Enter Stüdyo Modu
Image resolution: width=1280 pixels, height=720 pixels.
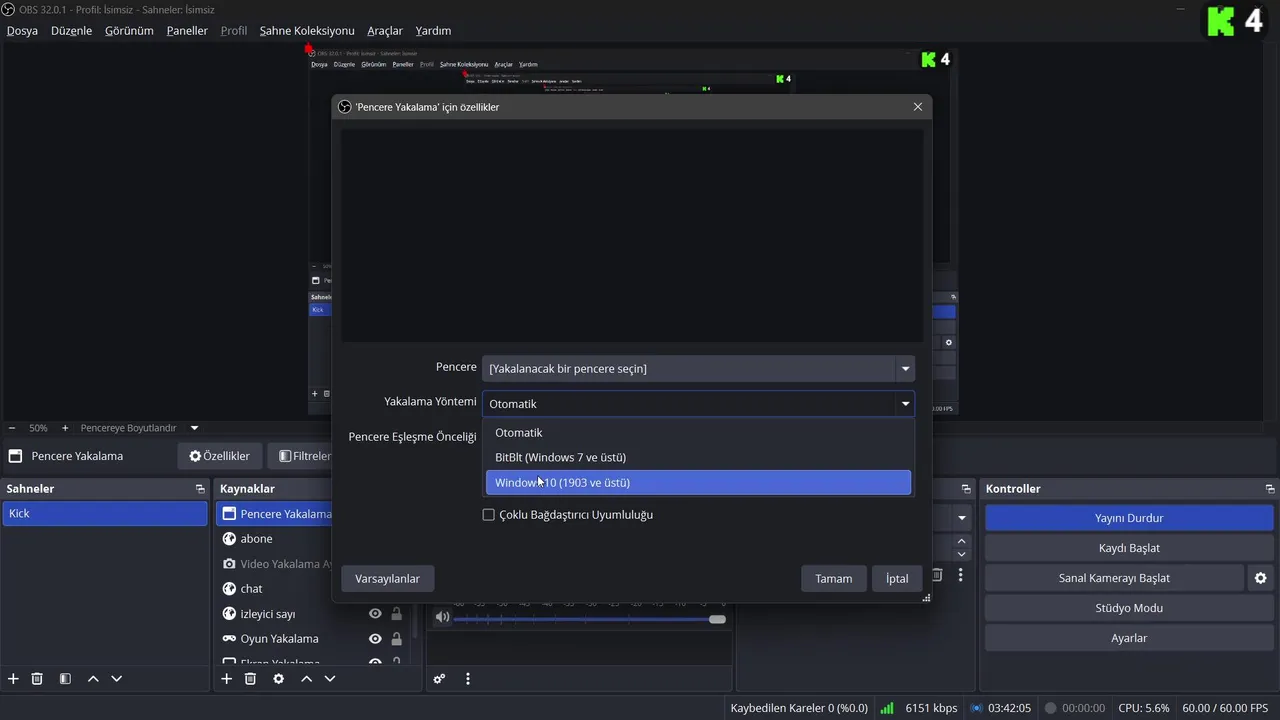point(1129,608)
